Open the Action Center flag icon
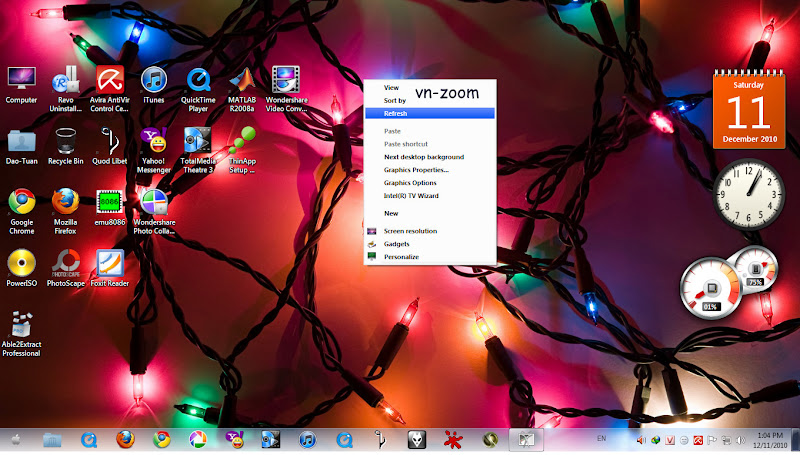 712,440
